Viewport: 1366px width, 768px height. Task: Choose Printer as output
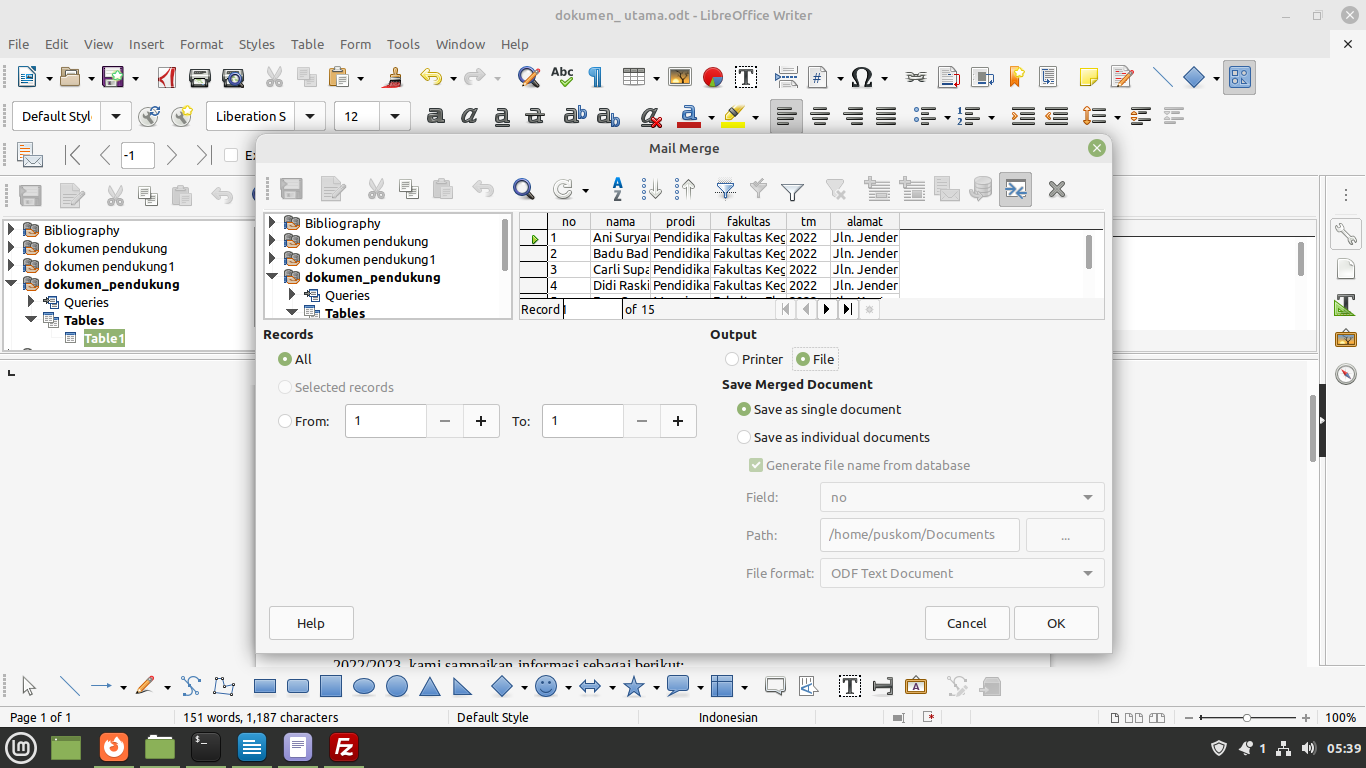732,359
